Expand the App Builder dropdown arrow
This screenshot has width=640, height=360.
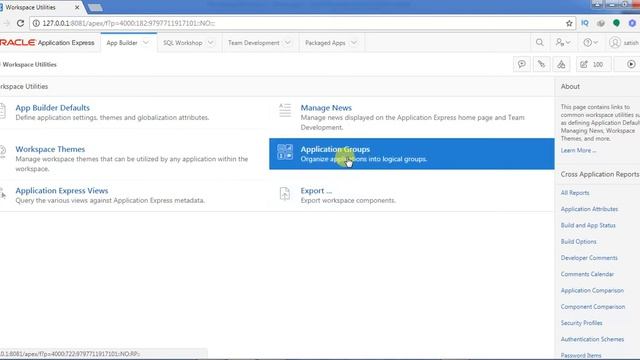(x=146, y=42)
